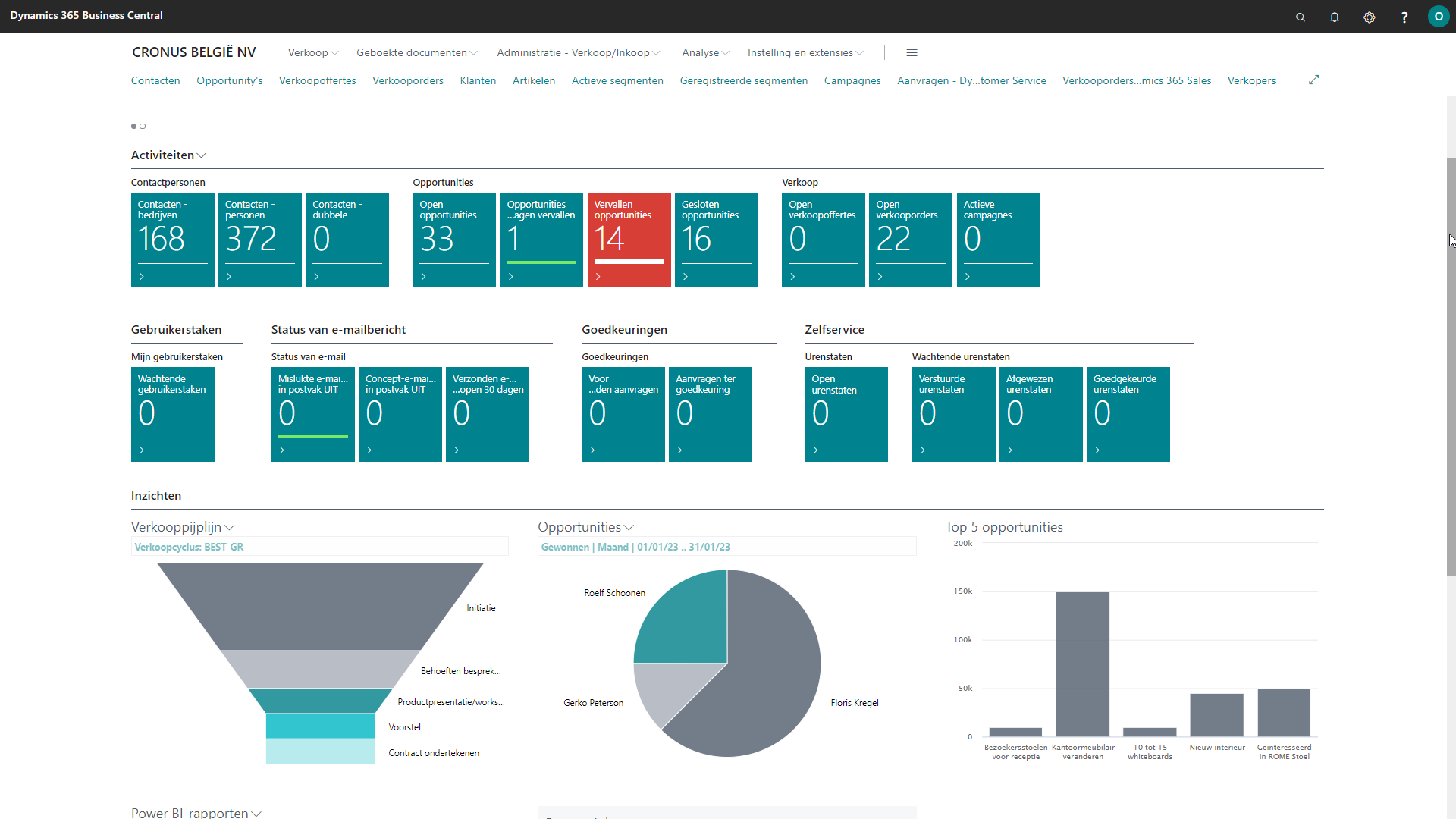
Task: Expand the Activiteiten section dropdown
Action: click(202, 154)
